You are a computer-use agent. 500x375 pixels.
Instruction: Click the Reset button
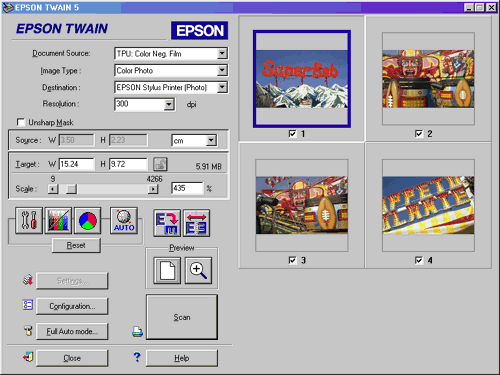(76, 245)
